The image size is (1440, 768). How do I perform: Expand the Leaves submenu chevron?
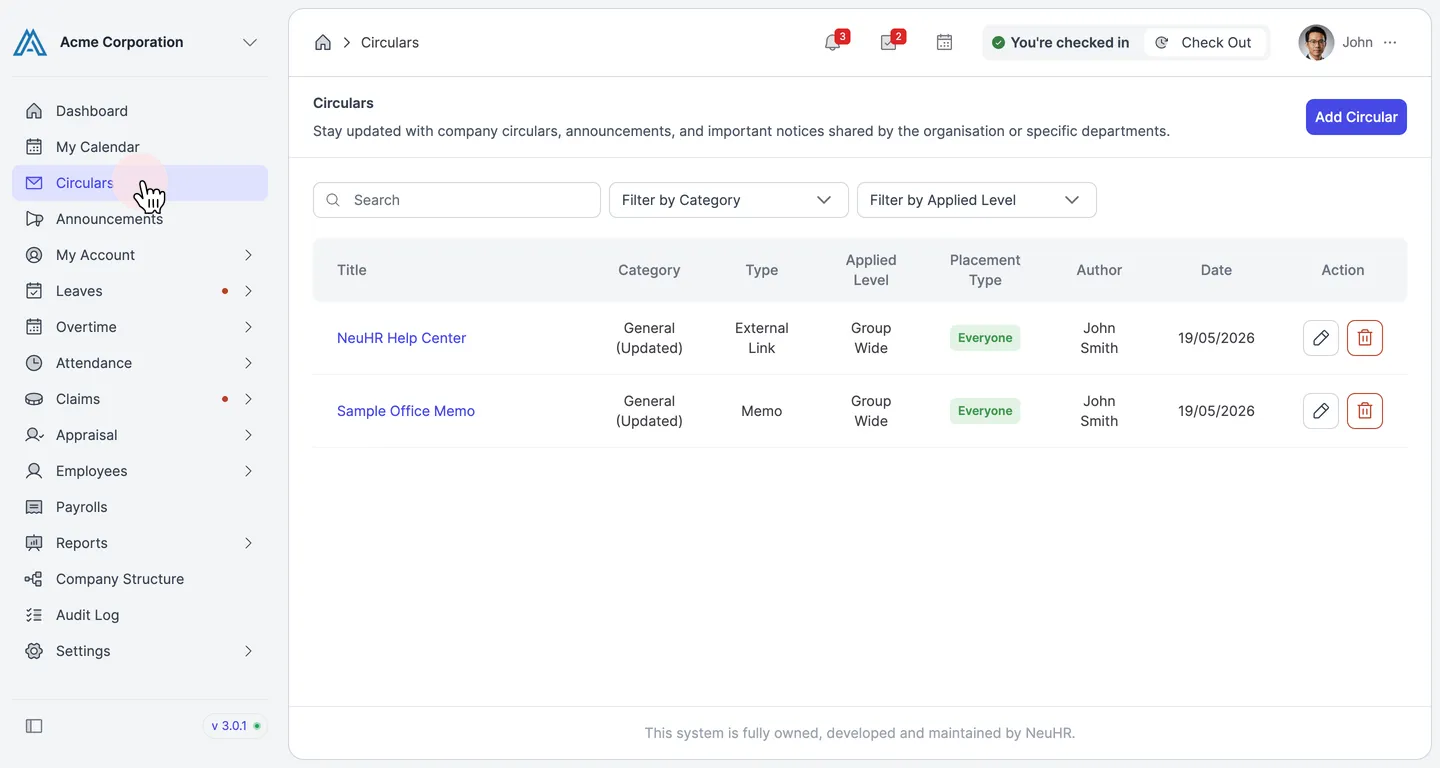[x=248, y=291]
